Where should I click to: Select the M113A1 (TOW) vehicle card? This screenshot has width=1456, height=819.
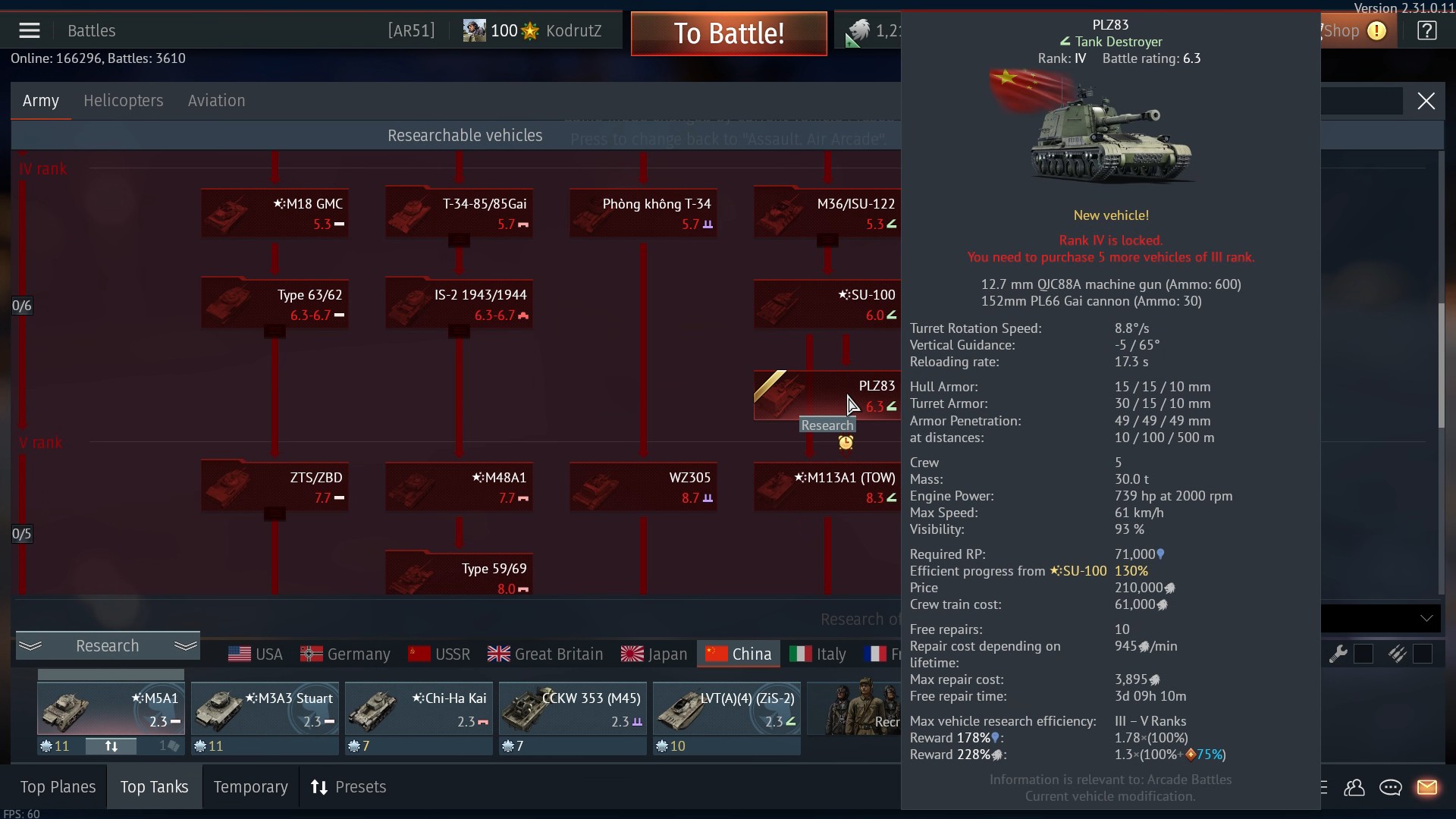coord(827,487)
